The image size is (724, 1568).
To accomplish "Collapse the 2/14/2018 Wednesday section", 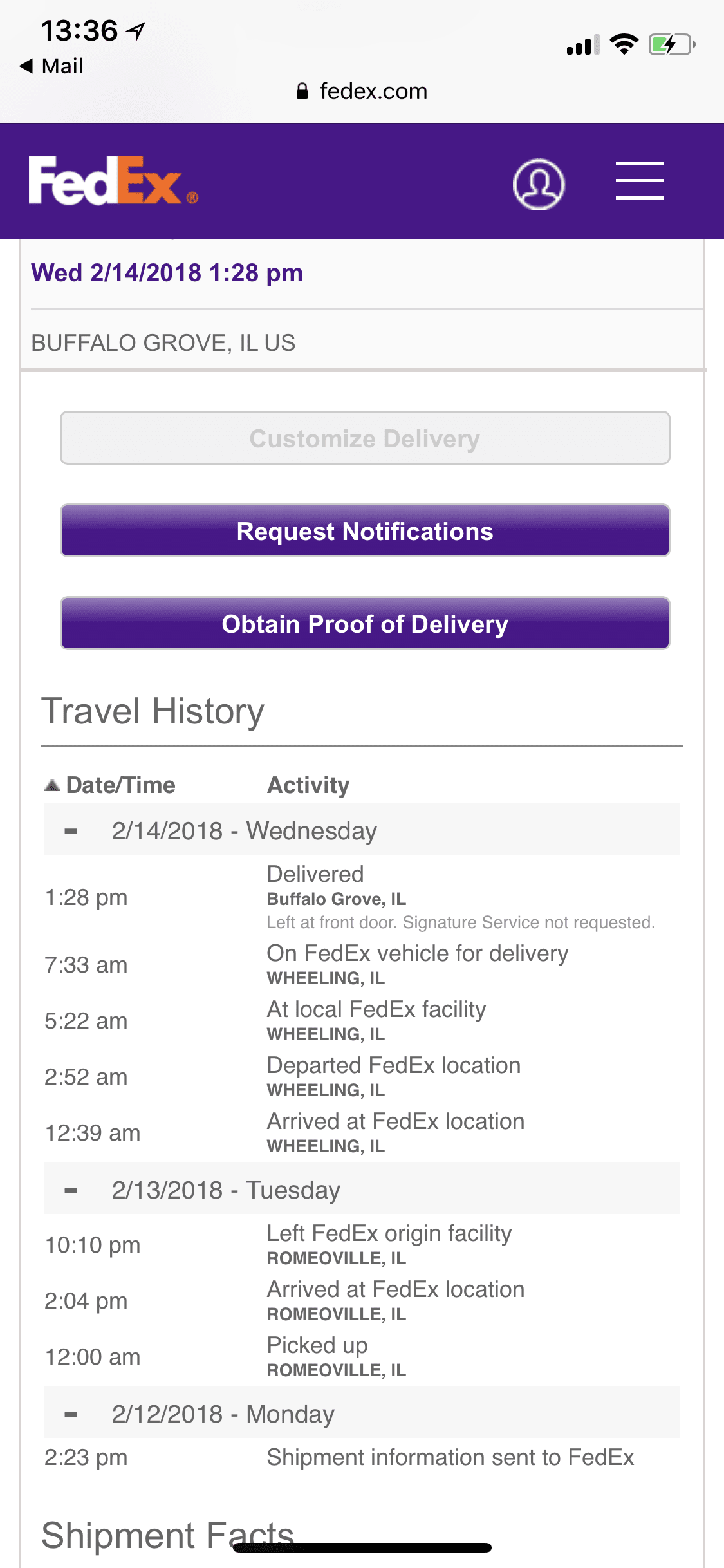I will (x=71, y=831).
